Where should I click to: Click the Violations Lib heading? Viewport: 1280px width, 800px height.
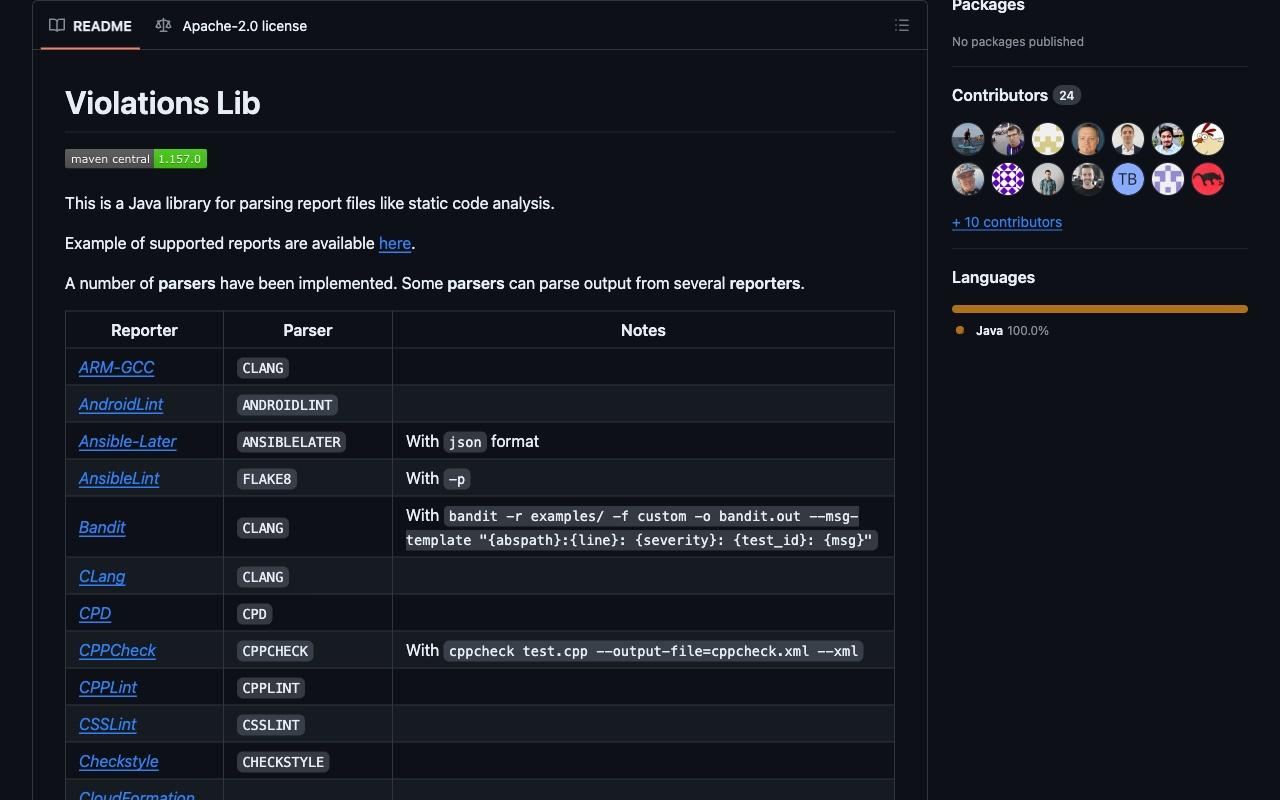coord(163,103)
